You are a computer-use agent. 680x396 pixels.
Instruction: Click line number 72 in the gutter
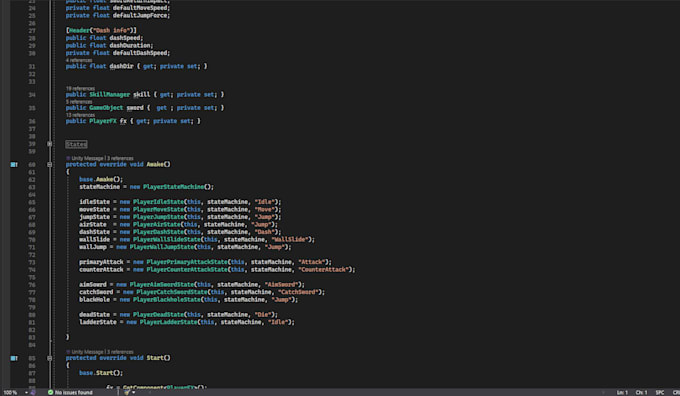click(32, 255)
